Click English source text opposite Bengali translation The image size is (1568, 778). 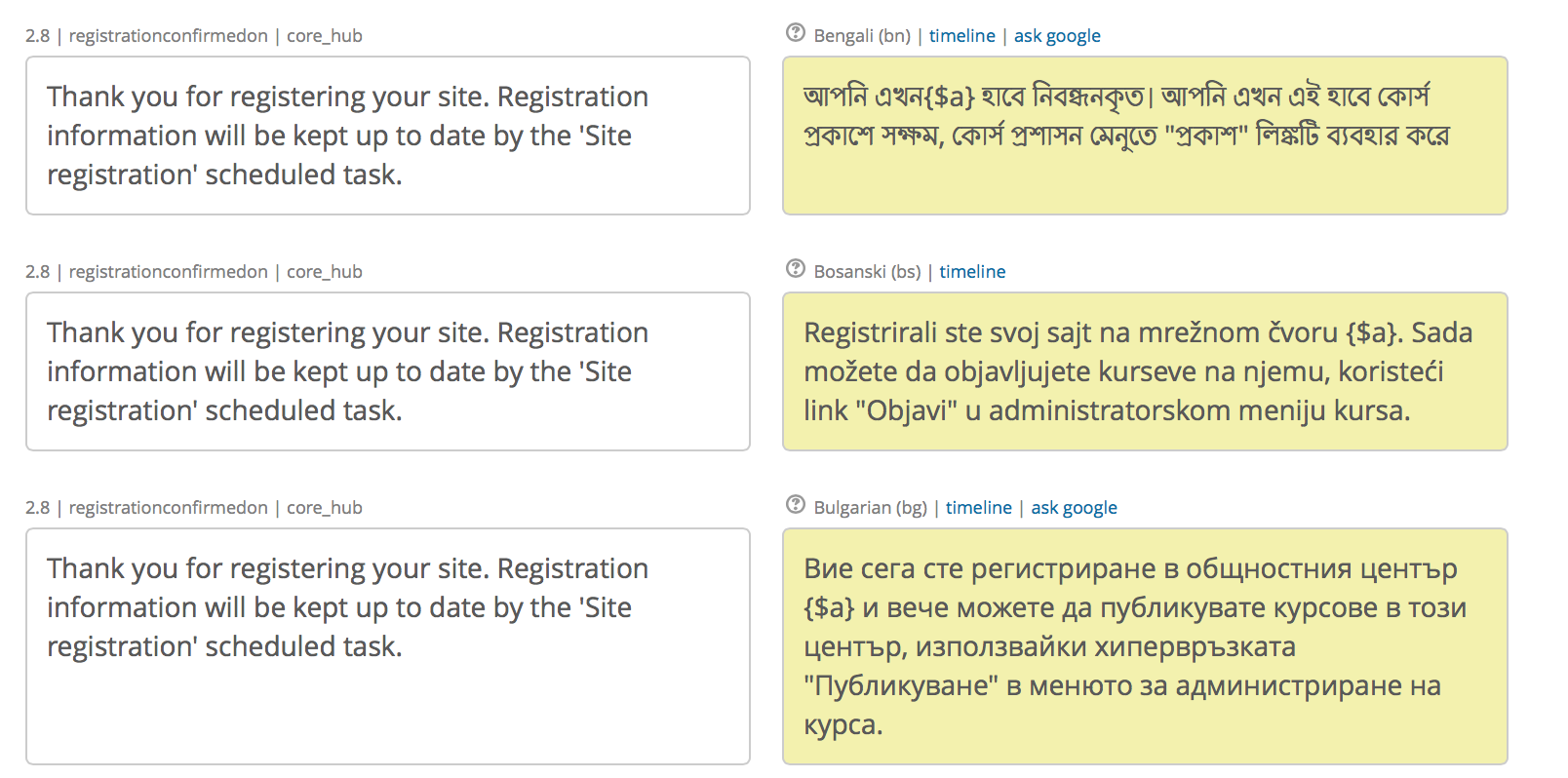tap(388, 136)
